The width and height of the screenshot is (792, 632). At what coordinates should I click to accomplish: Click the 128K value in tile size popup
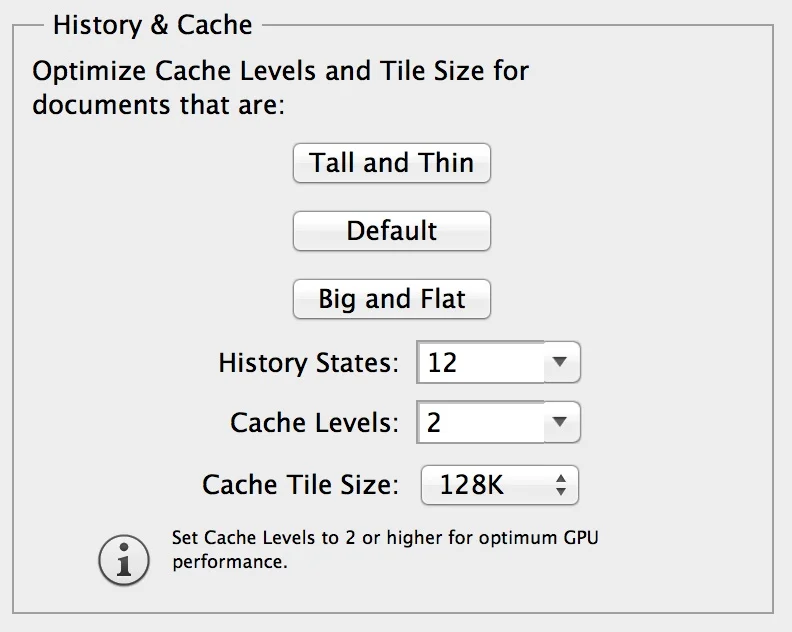pyautogui.click(x=472, y=486)
